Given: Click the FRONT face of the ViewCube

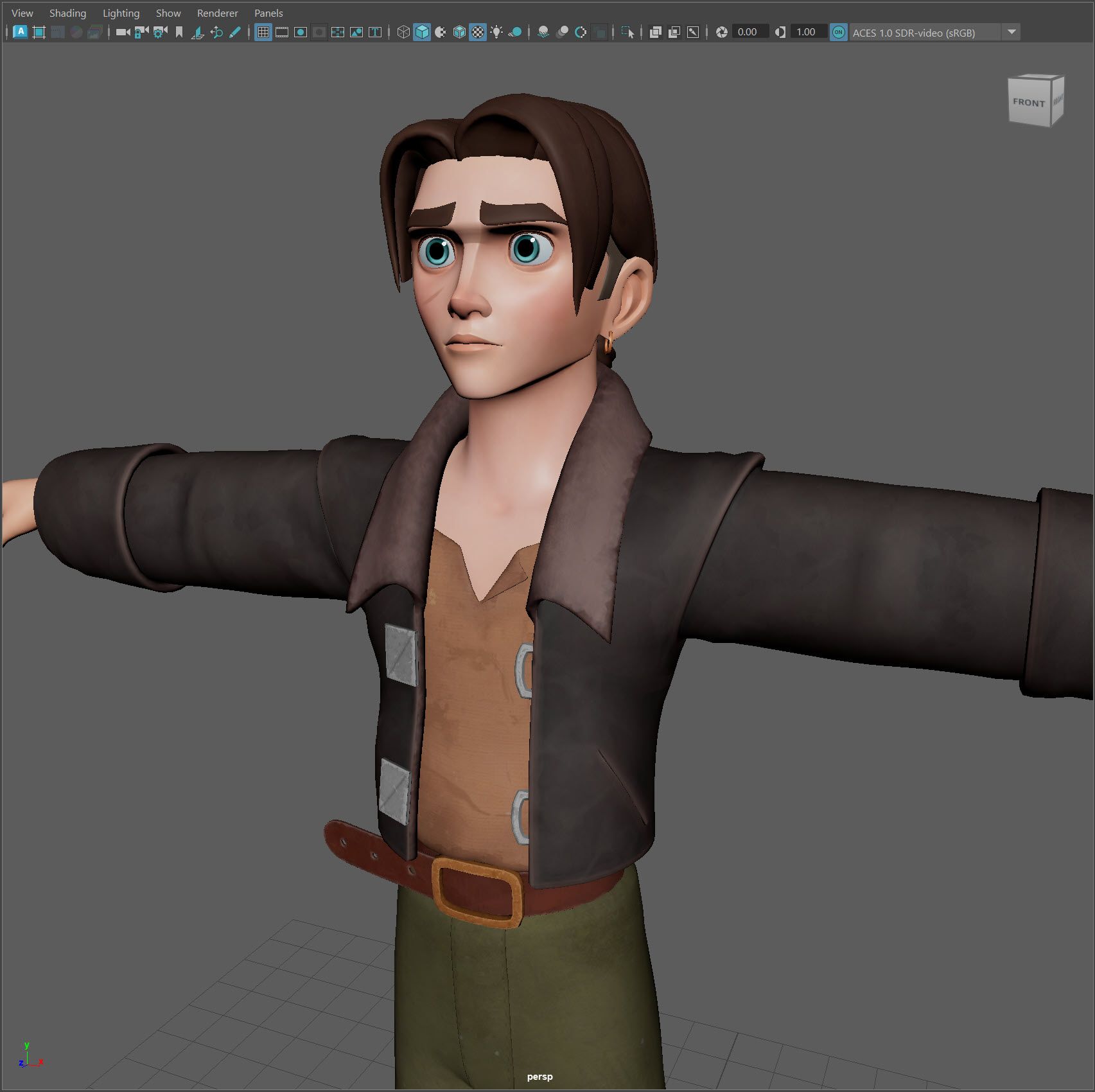Looking at the screenshot, I should click(1029, 102).
